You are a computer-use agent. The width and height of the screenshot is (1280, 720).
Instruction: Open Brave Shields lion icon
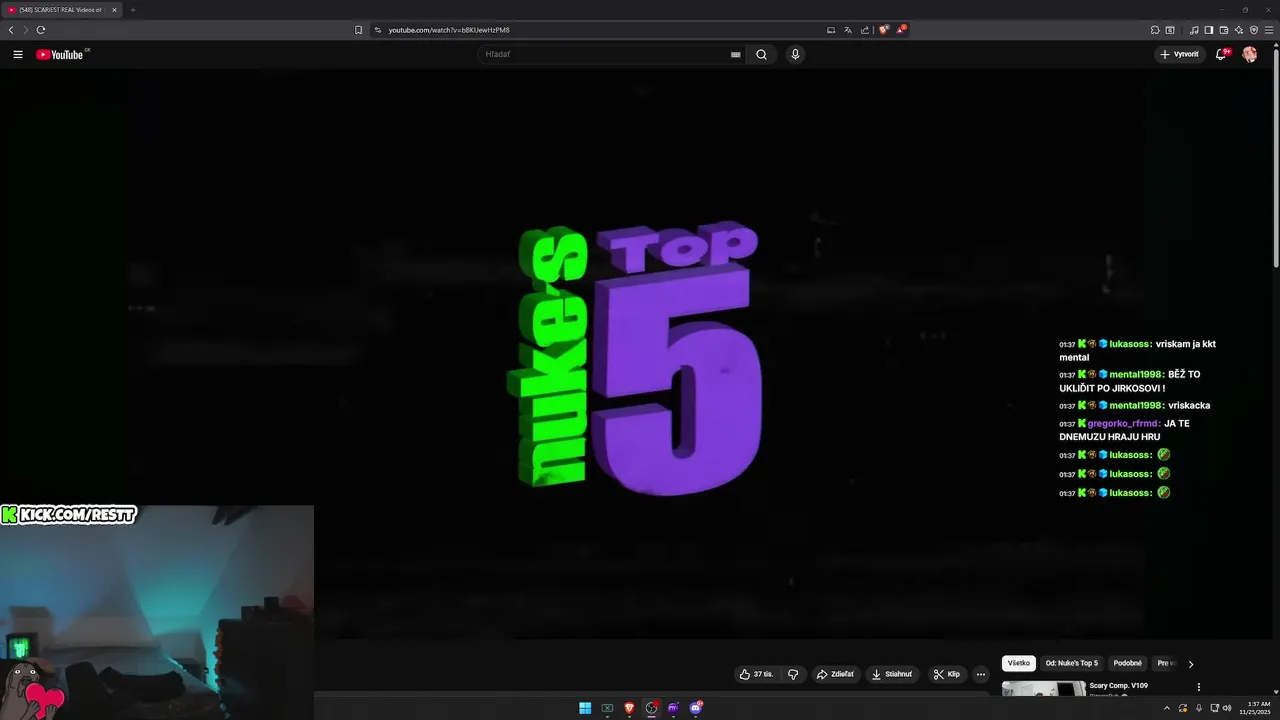point(884,30)
